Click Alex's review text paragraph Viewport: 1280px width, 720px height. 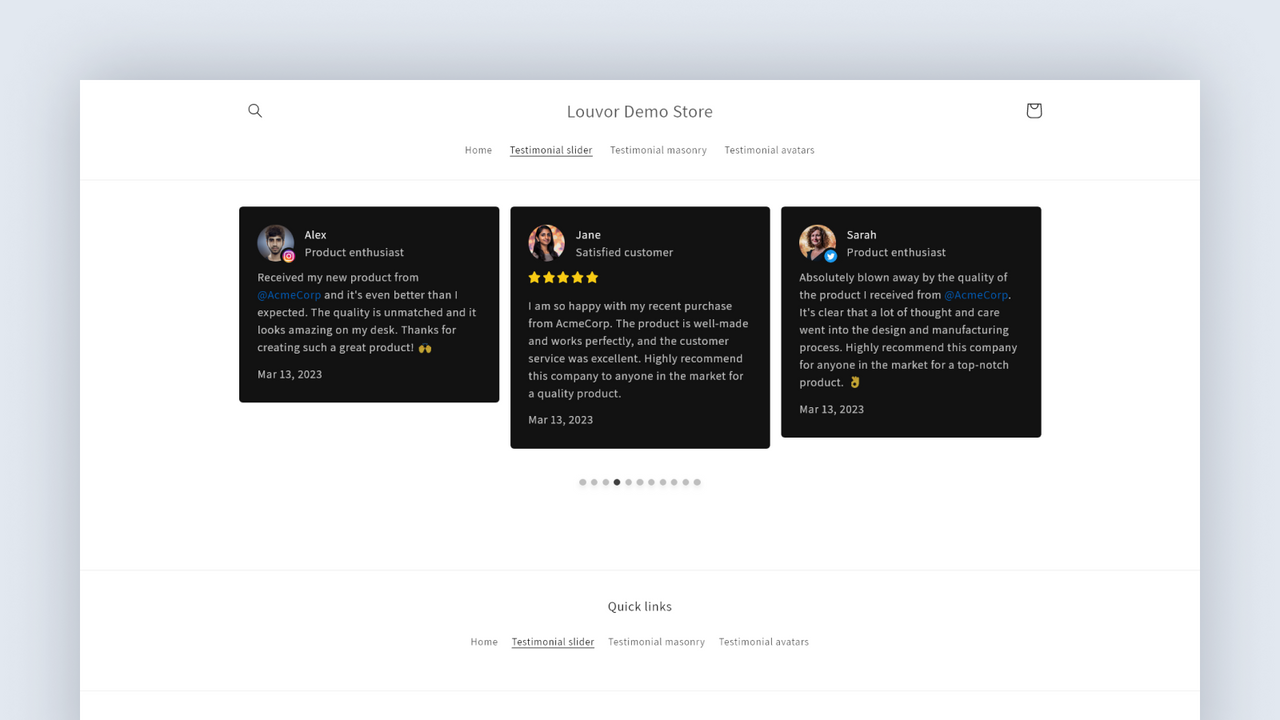(x=367, y=313)
